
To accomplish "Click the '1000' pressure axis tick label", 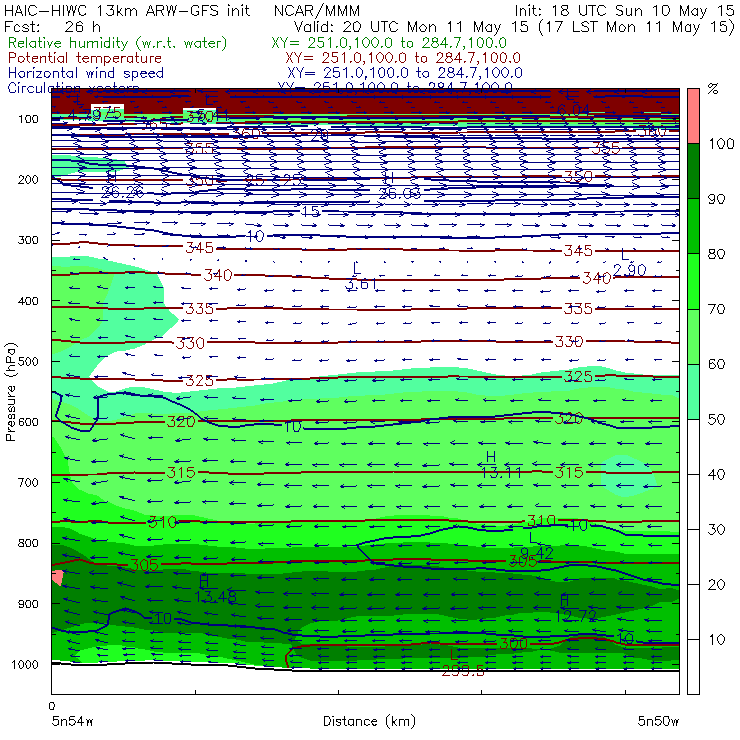I will pos(25,664).
